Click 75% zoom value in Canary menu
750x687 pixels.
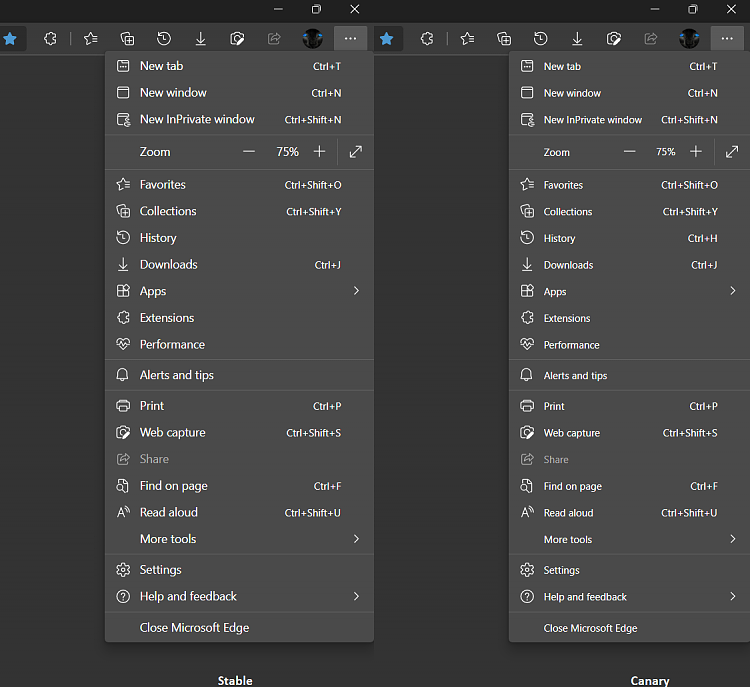[x=665, y=152]
